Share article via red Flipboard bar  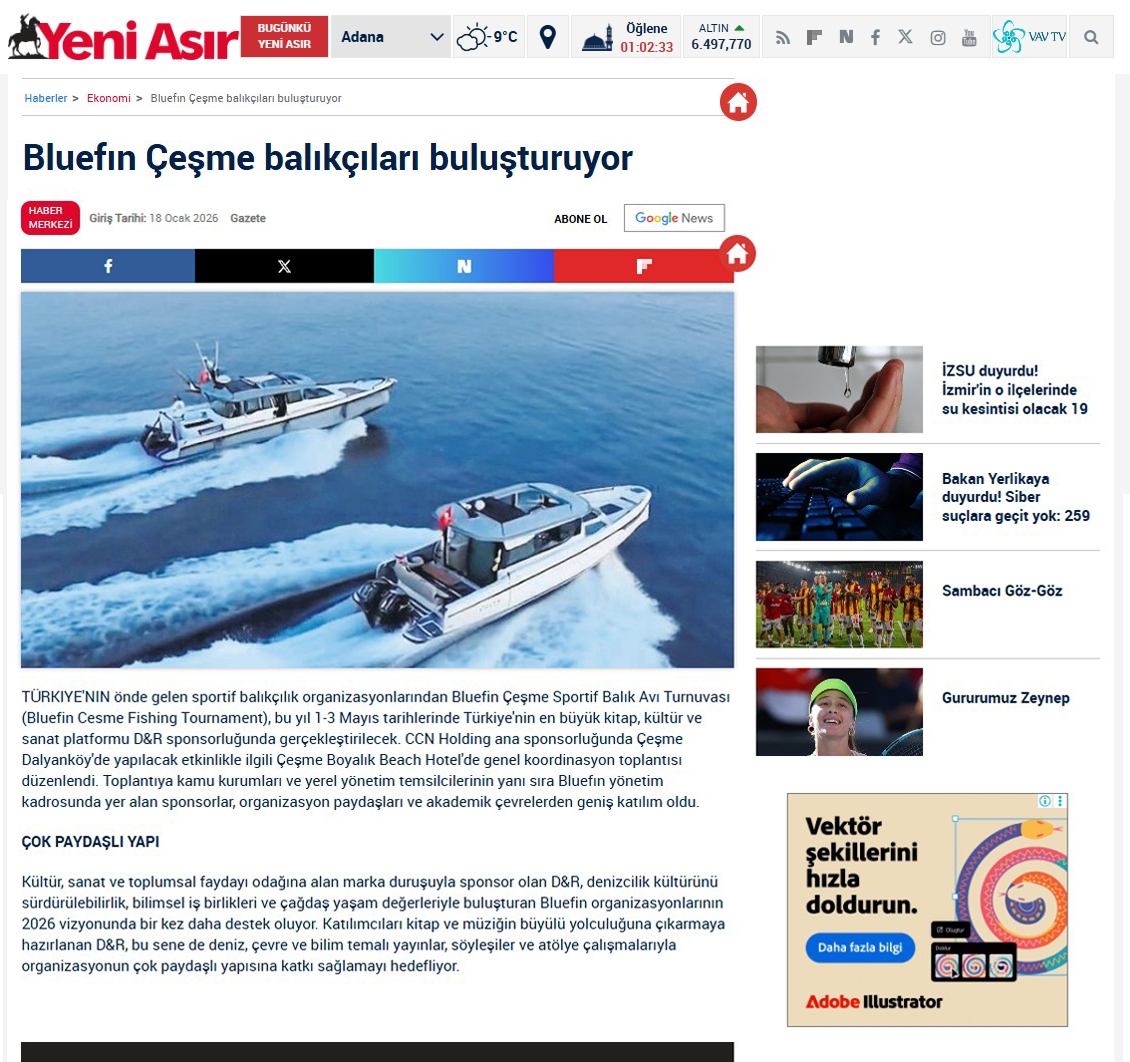click(x=644, y=266)
